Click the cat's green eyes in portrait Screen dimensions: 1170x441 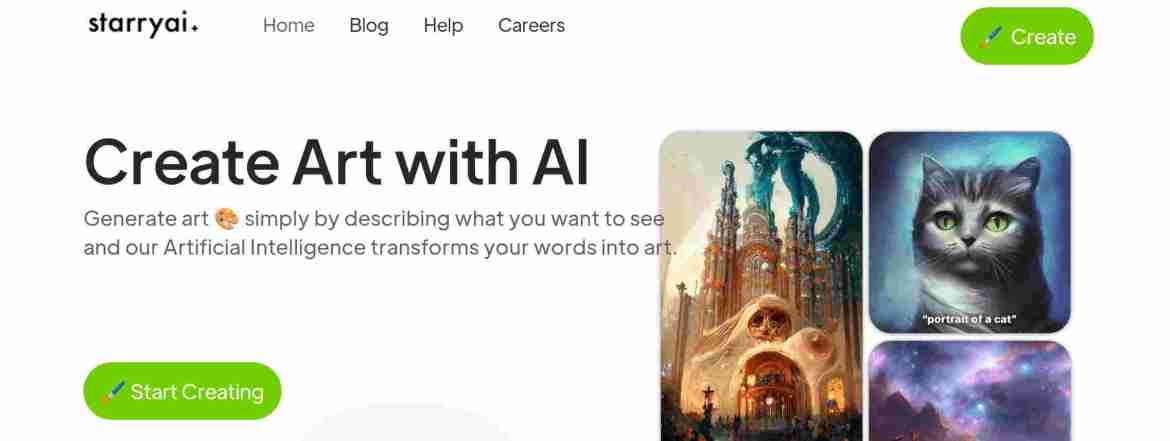click(969, 221)
